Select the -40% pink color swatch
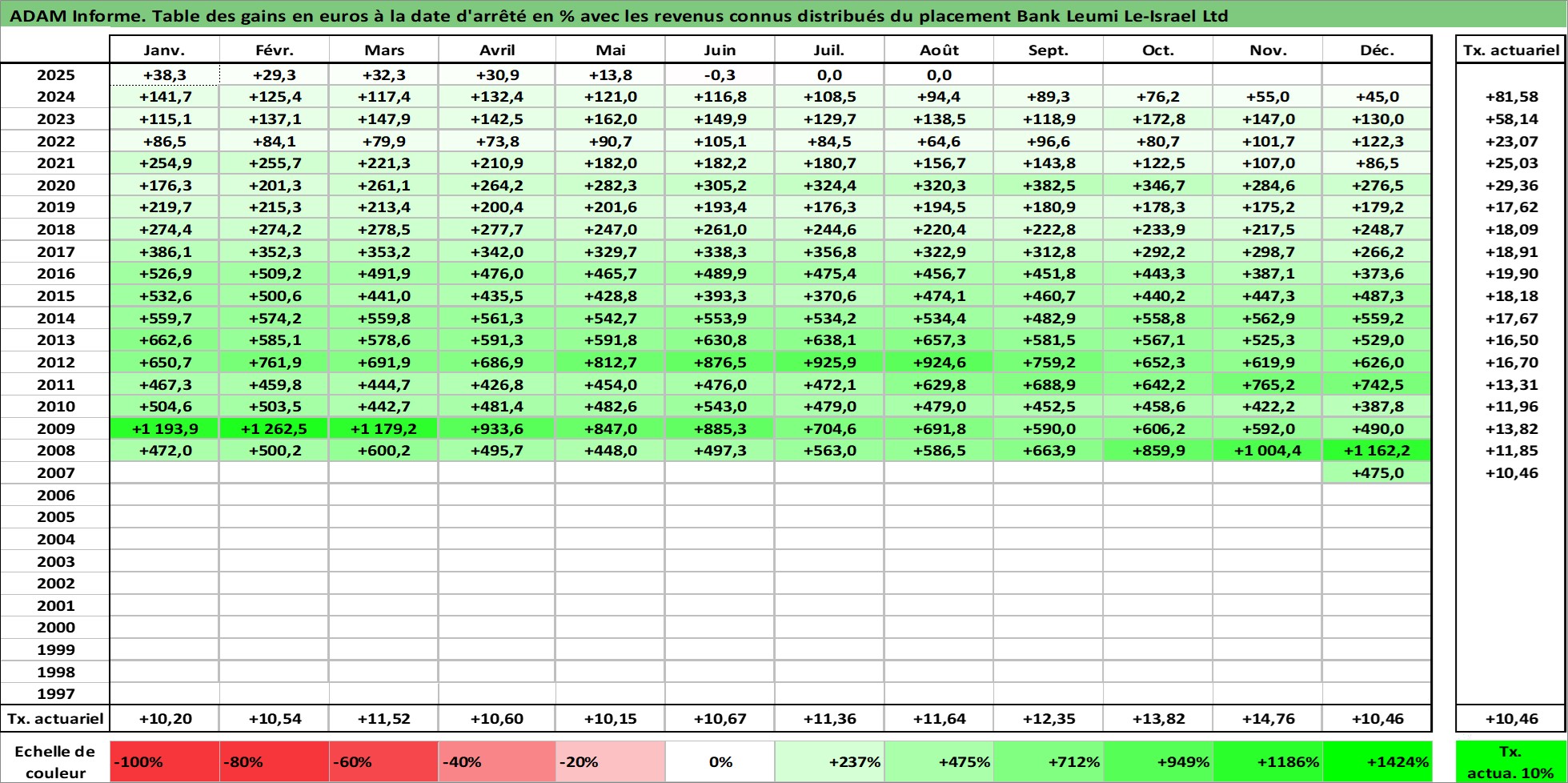 pyautogui.click(x=497, y=761)
